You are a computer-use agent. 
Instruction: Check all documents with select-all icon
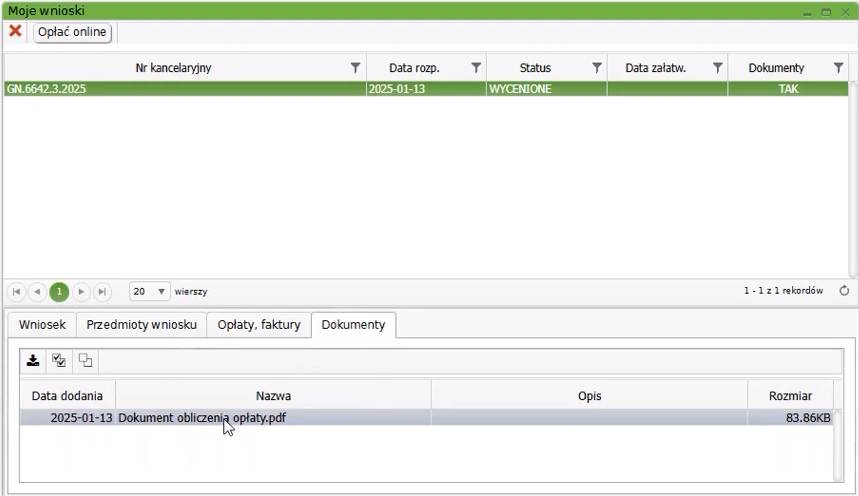point(59,361)
